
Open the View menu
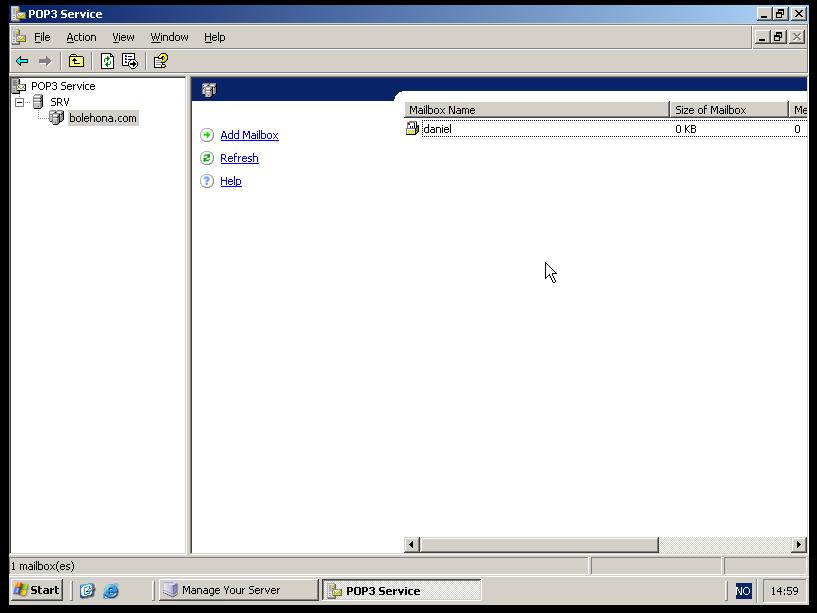click(123, 37)
